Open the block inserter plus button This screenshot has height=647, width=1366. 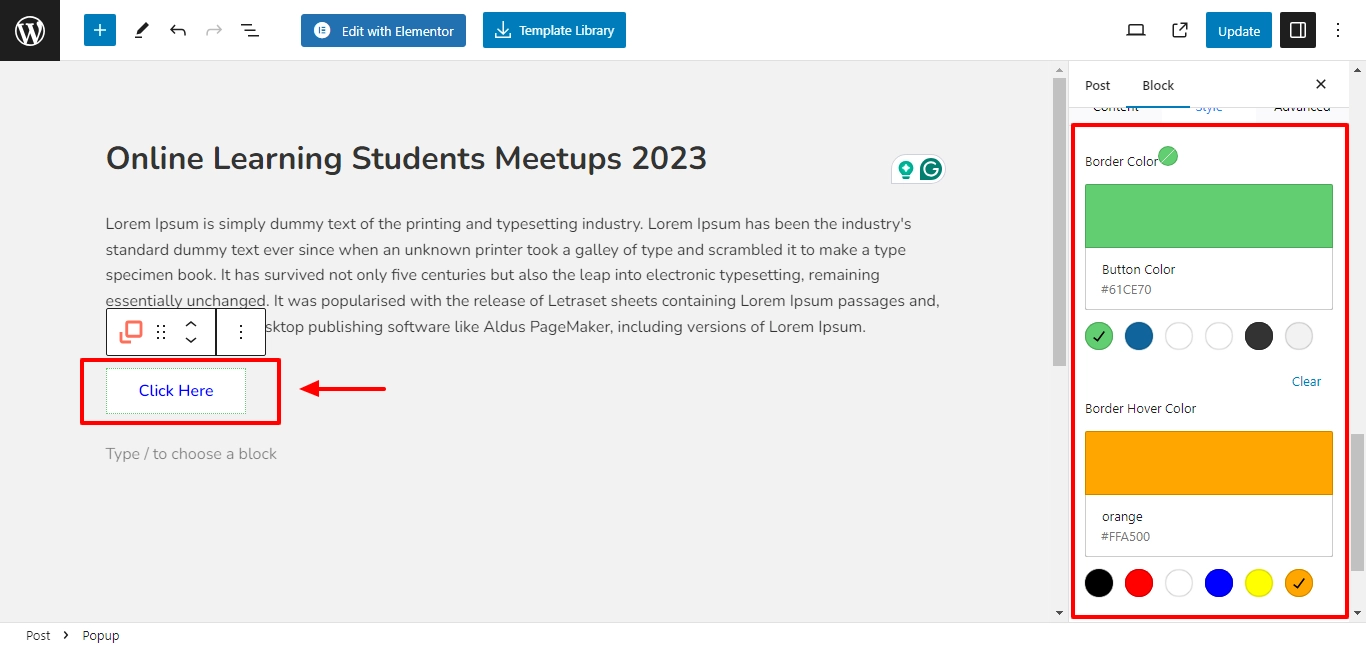100,30
